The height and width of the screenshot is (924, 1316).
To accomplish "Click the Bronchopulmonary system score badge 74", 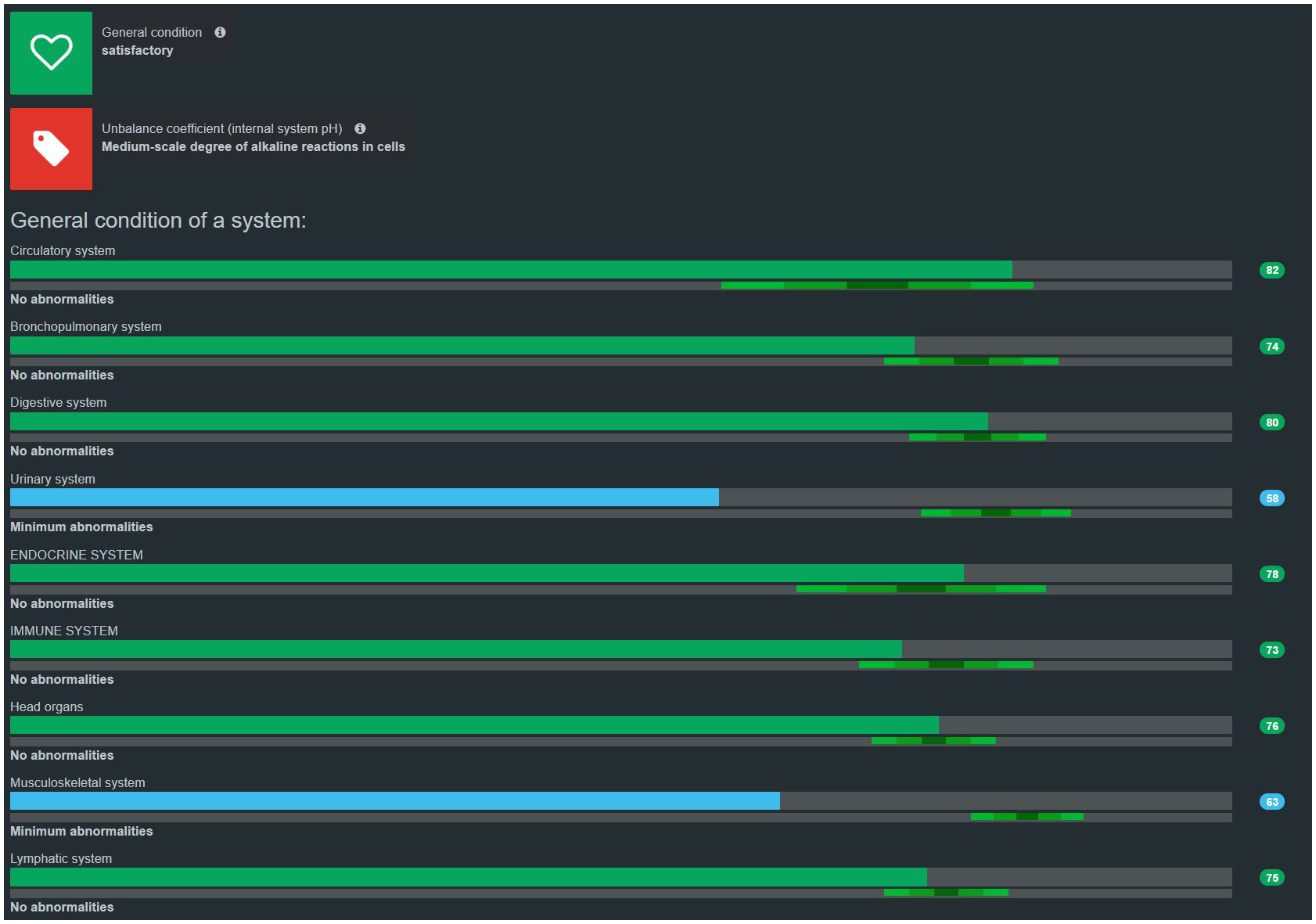I will point(1271,347).
